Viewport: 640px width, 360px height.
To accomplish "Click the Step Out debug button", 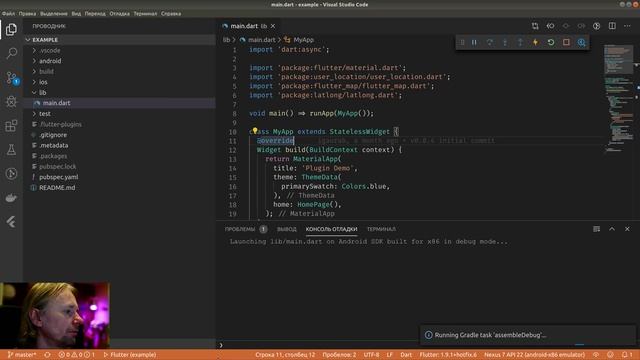I will pos(520,42).
